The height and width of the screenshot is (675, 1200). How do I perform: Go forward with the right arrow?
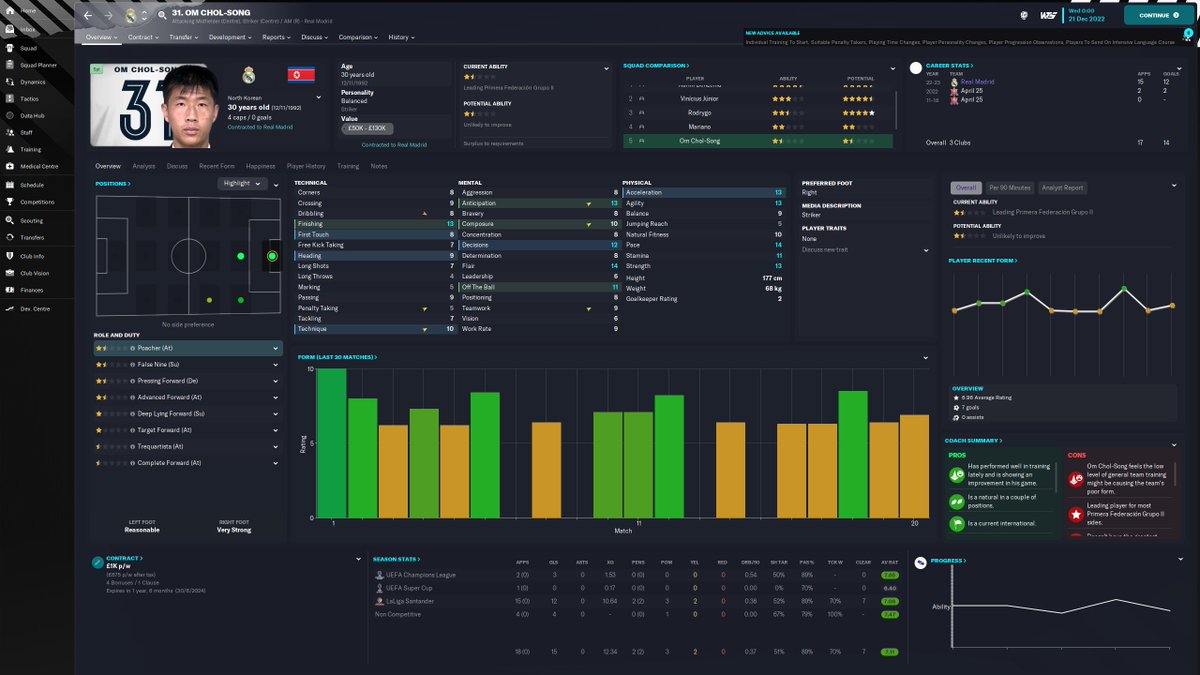coord(108,15)
